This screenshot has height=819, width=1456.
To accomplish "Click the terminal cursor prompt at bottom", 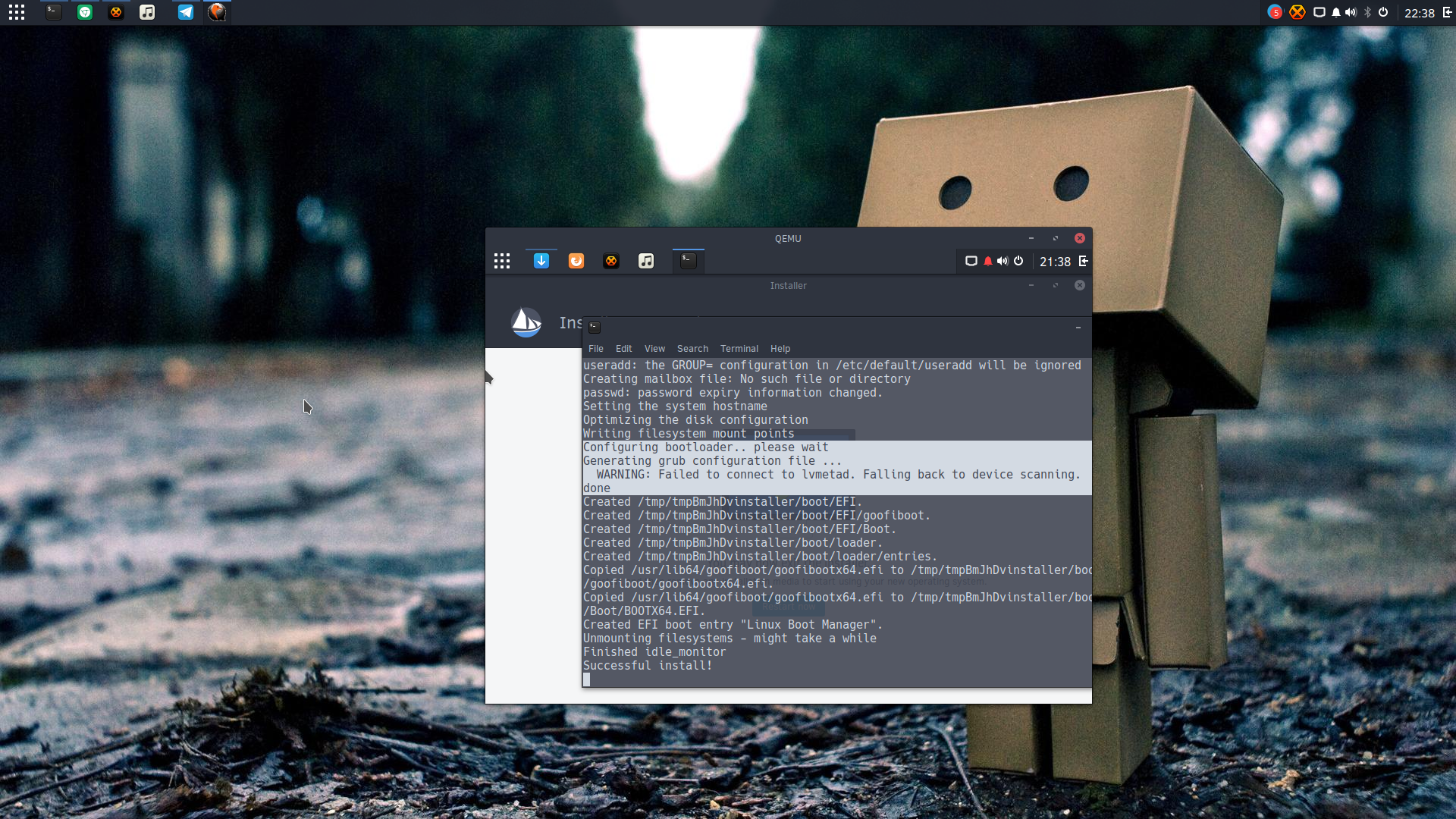I will pos(586,679).
